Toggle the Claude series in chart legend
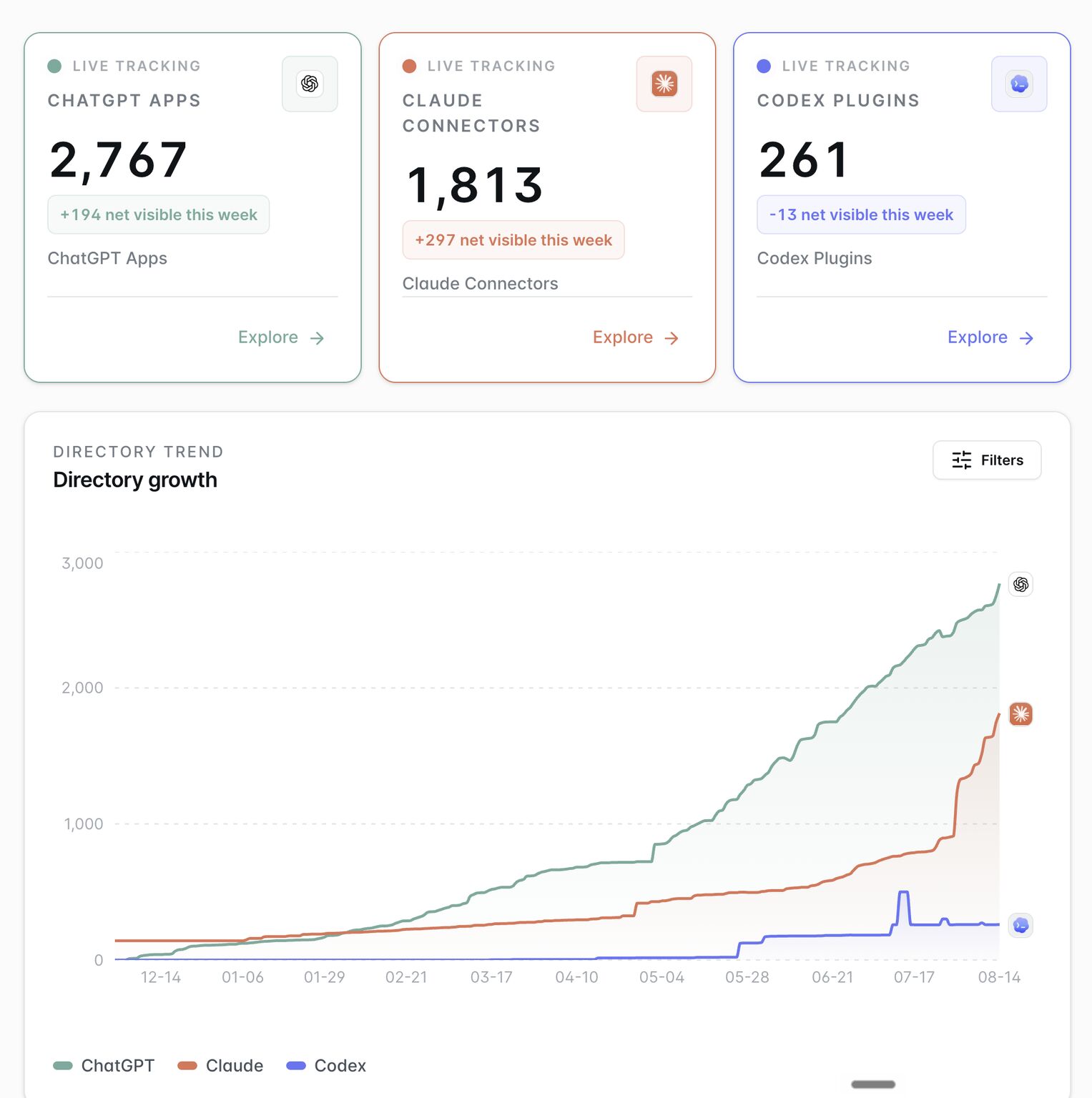1092x1098 pixels. (x=220, y=1066)
